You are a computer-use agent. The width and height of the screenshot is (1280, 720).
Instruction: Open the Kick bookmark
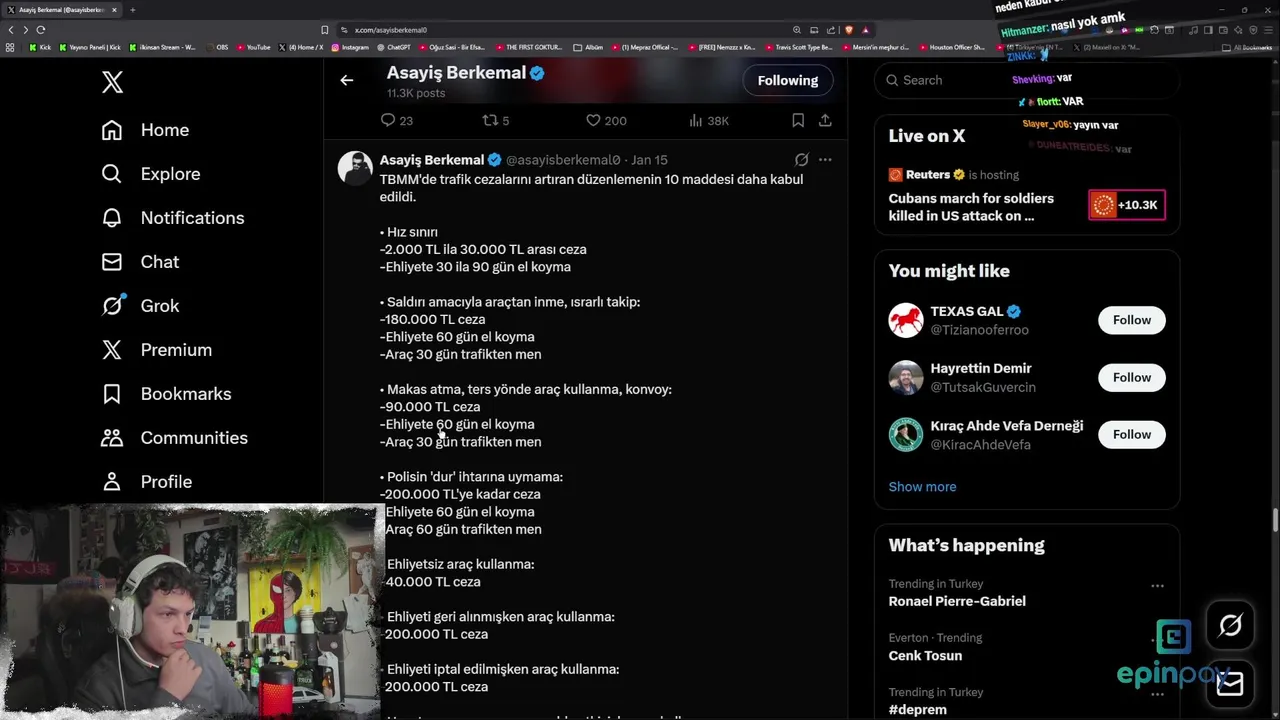click(x=41, y=47)
